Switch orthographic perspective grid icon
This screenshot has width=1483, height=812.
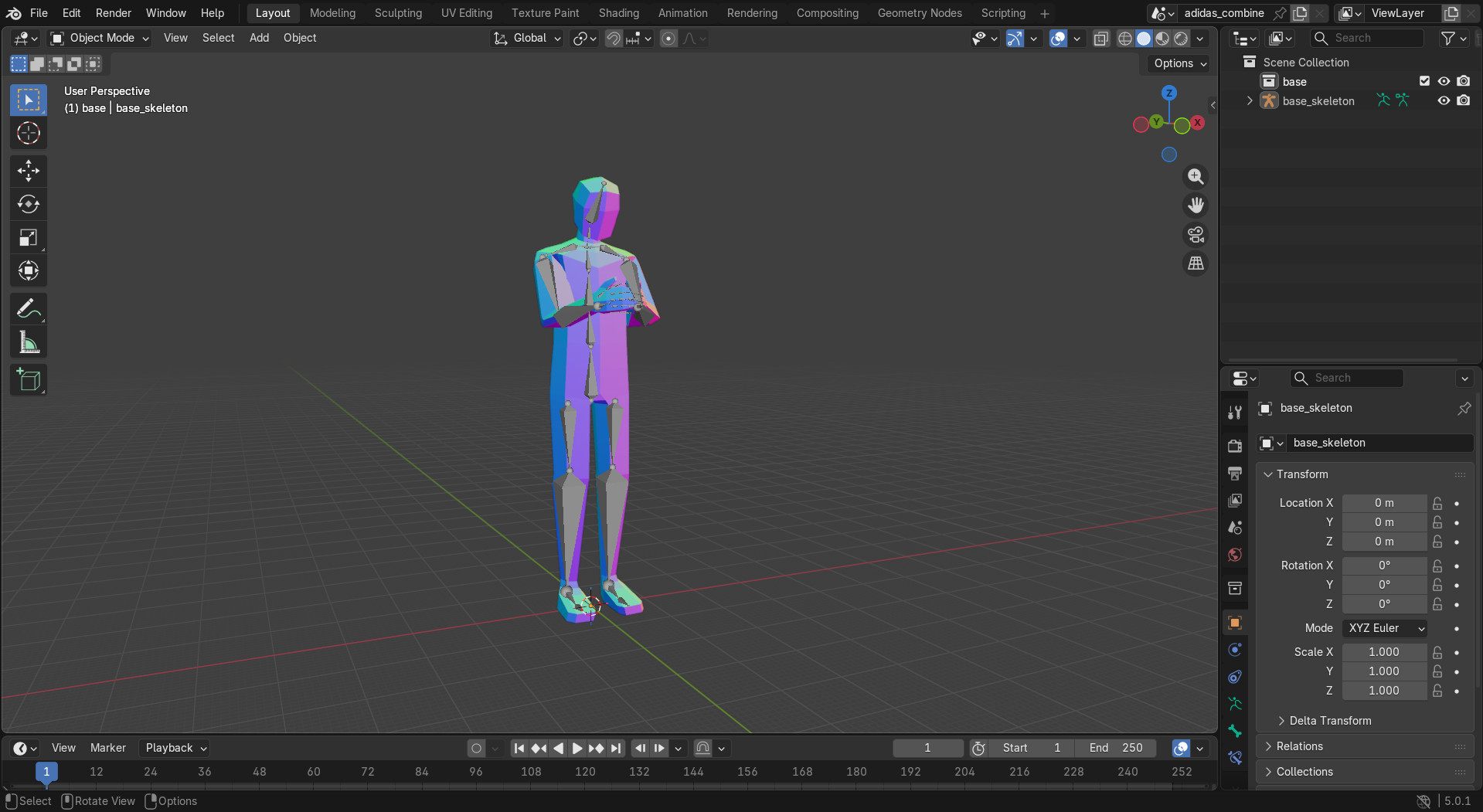pyautogui.click(x=1196, y=263)
